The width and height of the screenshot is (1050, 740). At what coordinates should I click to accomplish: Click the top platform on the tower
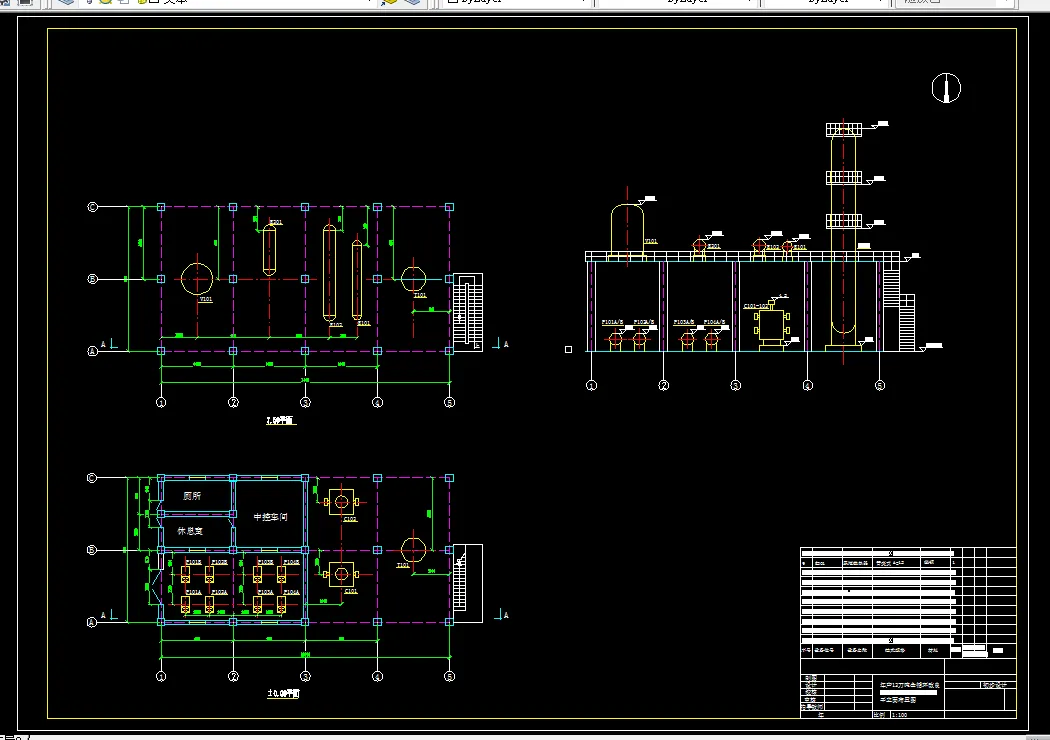pyautogui.click(x=844, y=129)
